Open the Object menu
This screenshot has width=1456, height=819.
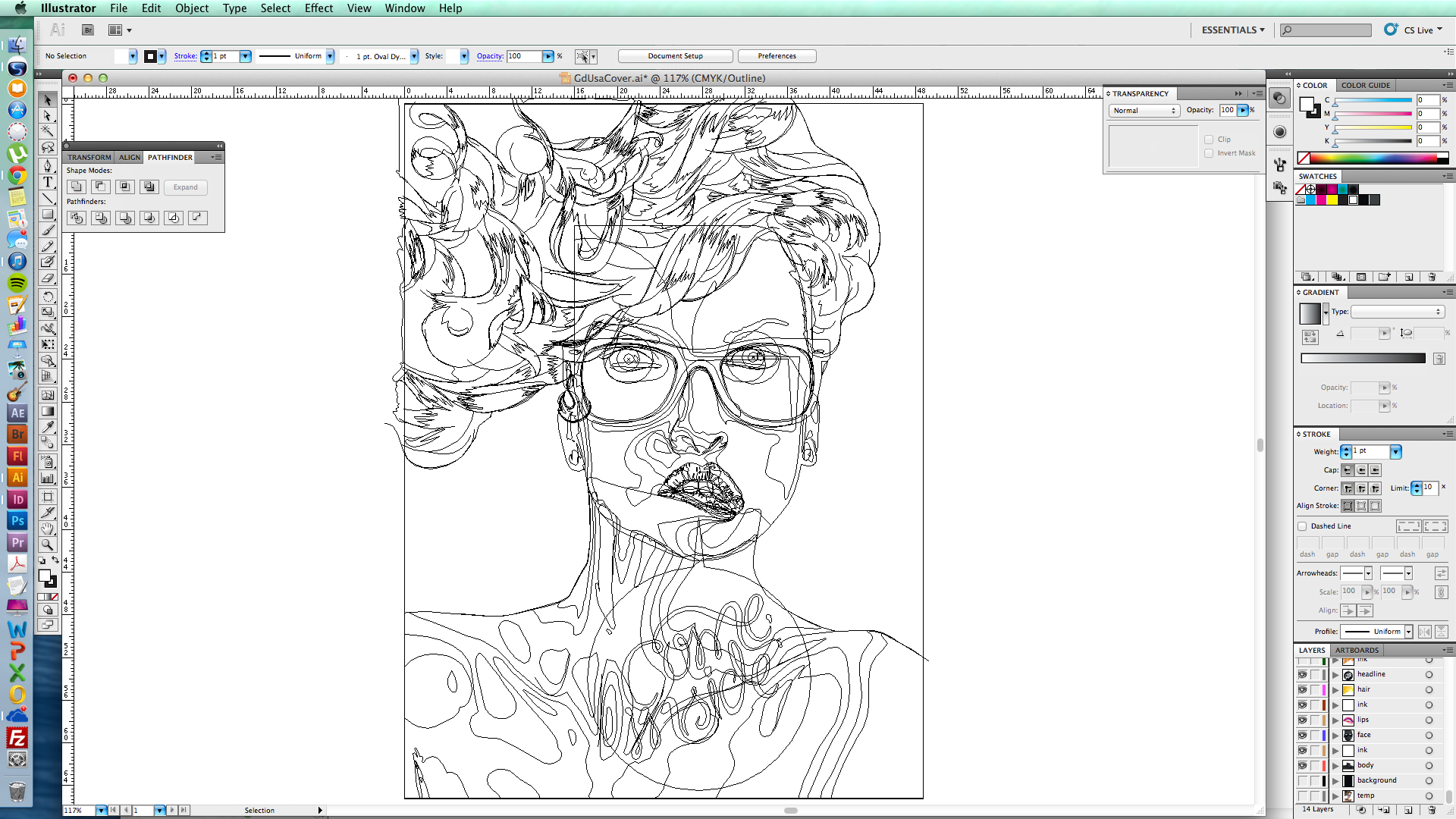(192, 8)
